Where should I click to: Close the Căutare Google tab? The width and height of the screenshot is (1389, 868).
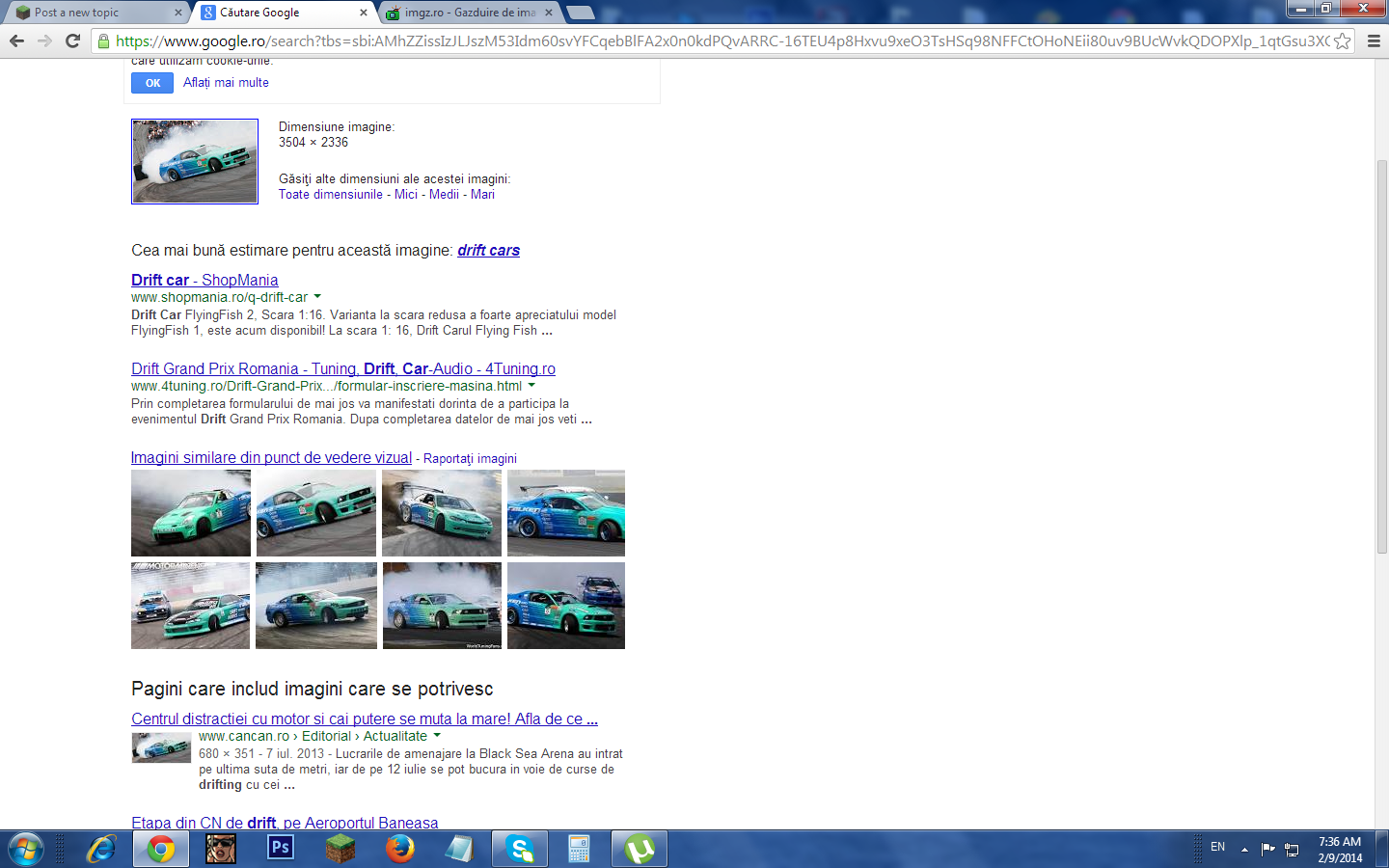click(364, 13)
